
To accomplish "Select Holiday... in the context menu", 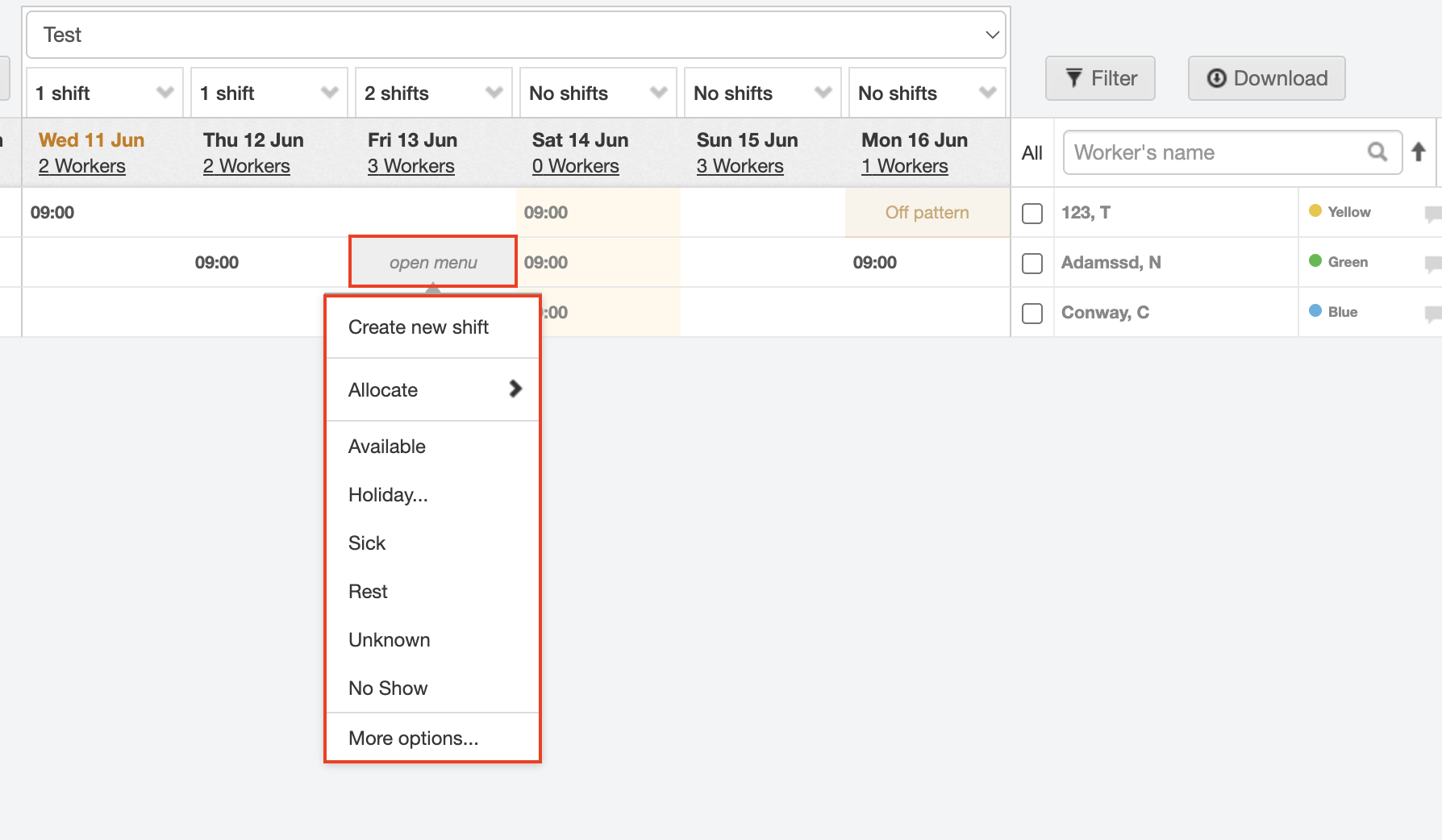I will (x=388, y=495).
